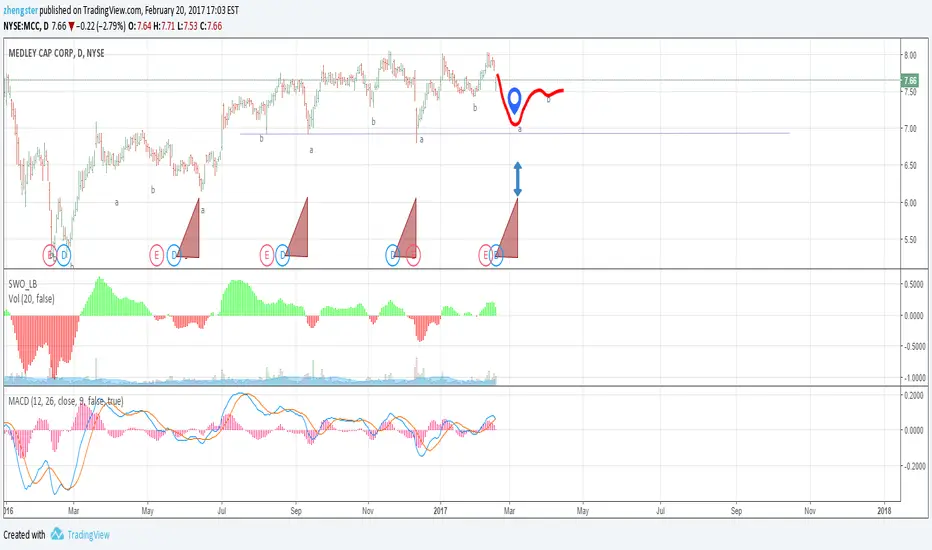This screenshot has width=932, height=550.
Task: Click the 8.00 price axis label
Action: pyautogui.click(x=910, y=55)
